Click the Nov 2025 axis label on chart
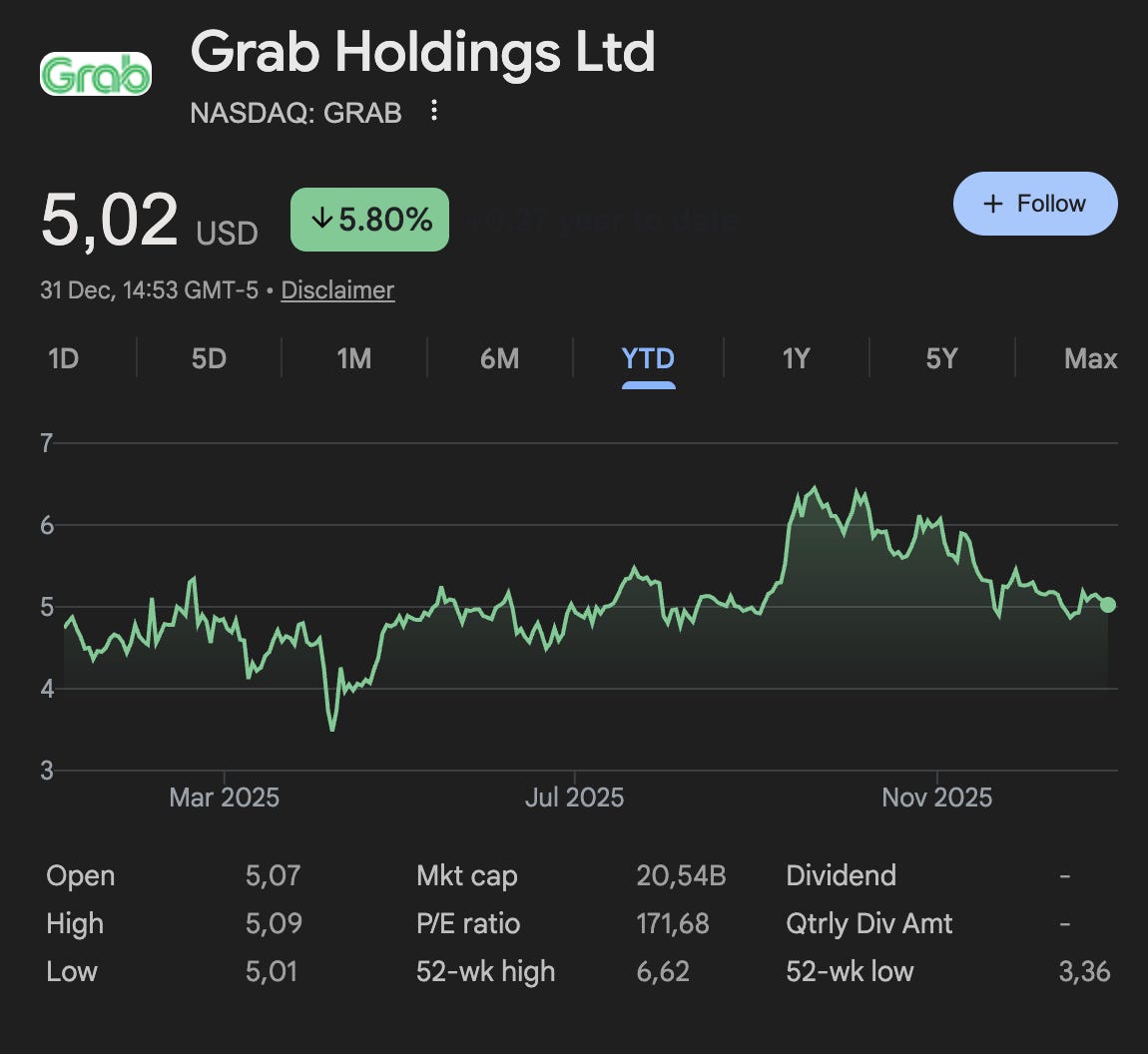 (936, 796)
